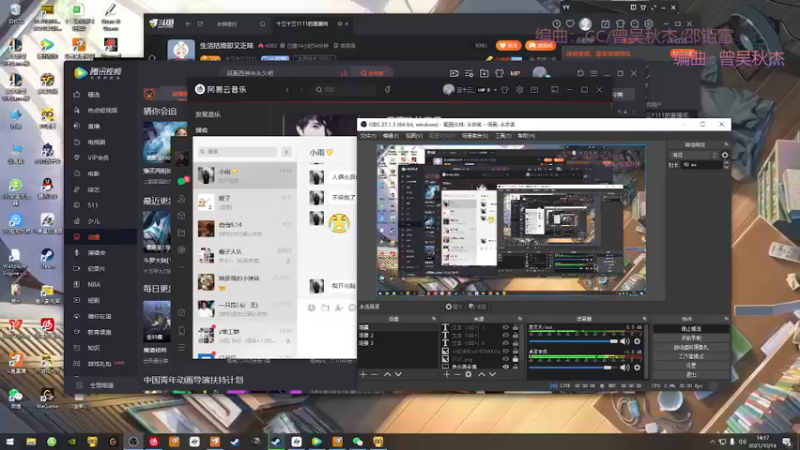Click the WeChat search field
The width and height of the screenshot is (800, 450).
click(238, 152)
